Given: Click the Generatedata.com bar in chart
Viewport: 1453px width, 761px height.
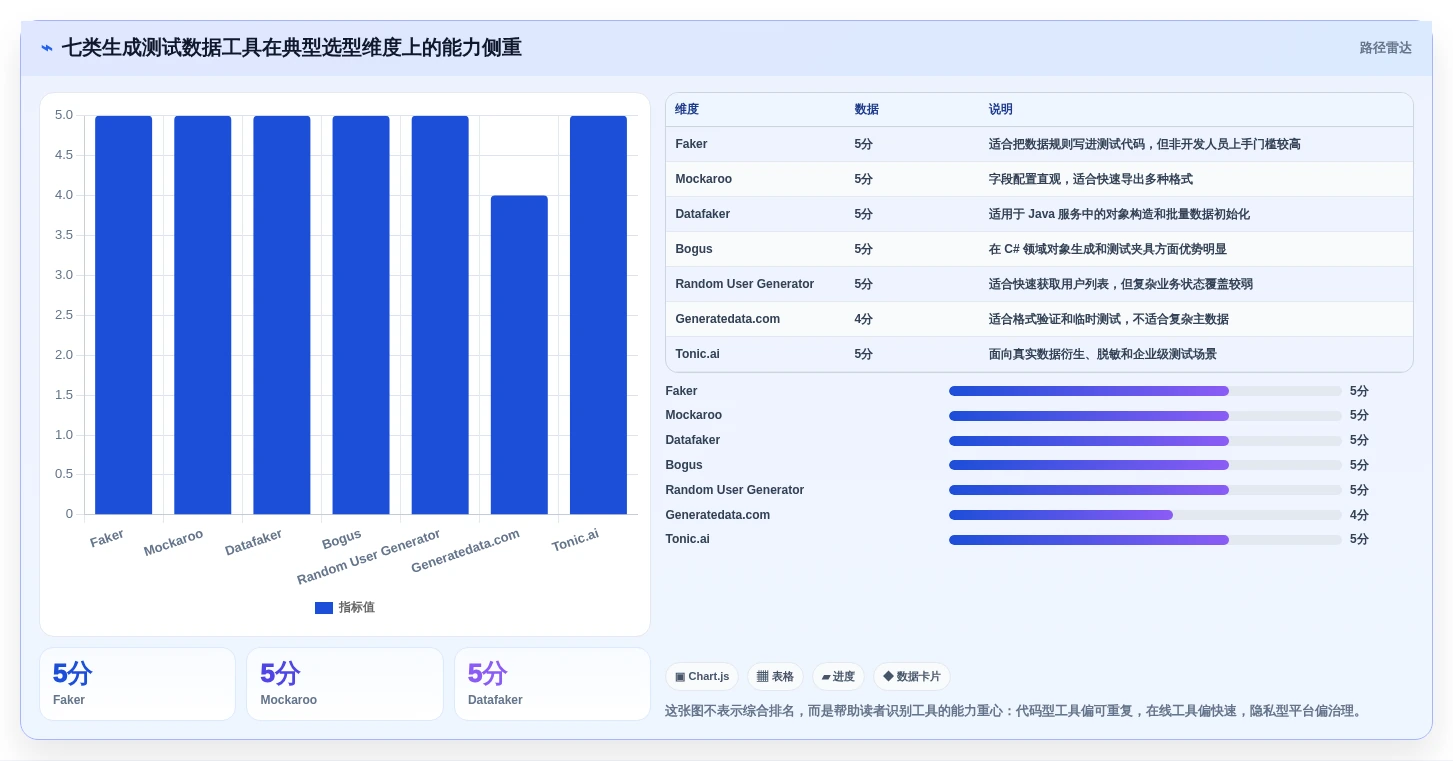Looking at the screenshot, I should pos(519,355).
